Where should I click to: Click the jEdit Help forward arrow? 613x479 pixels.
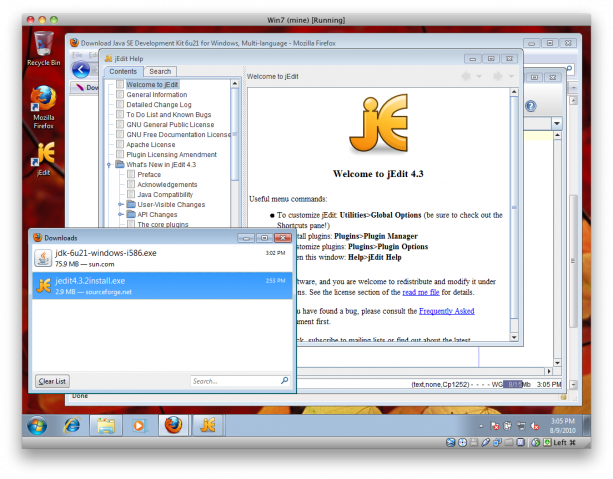[498, 76]
